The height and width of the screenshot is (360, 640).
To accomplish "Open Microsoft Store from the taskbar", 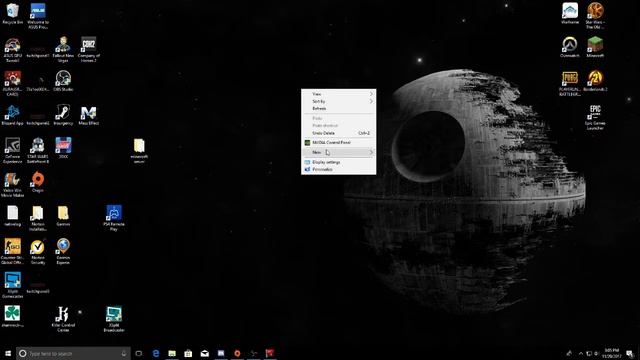I will coord(188,353).
